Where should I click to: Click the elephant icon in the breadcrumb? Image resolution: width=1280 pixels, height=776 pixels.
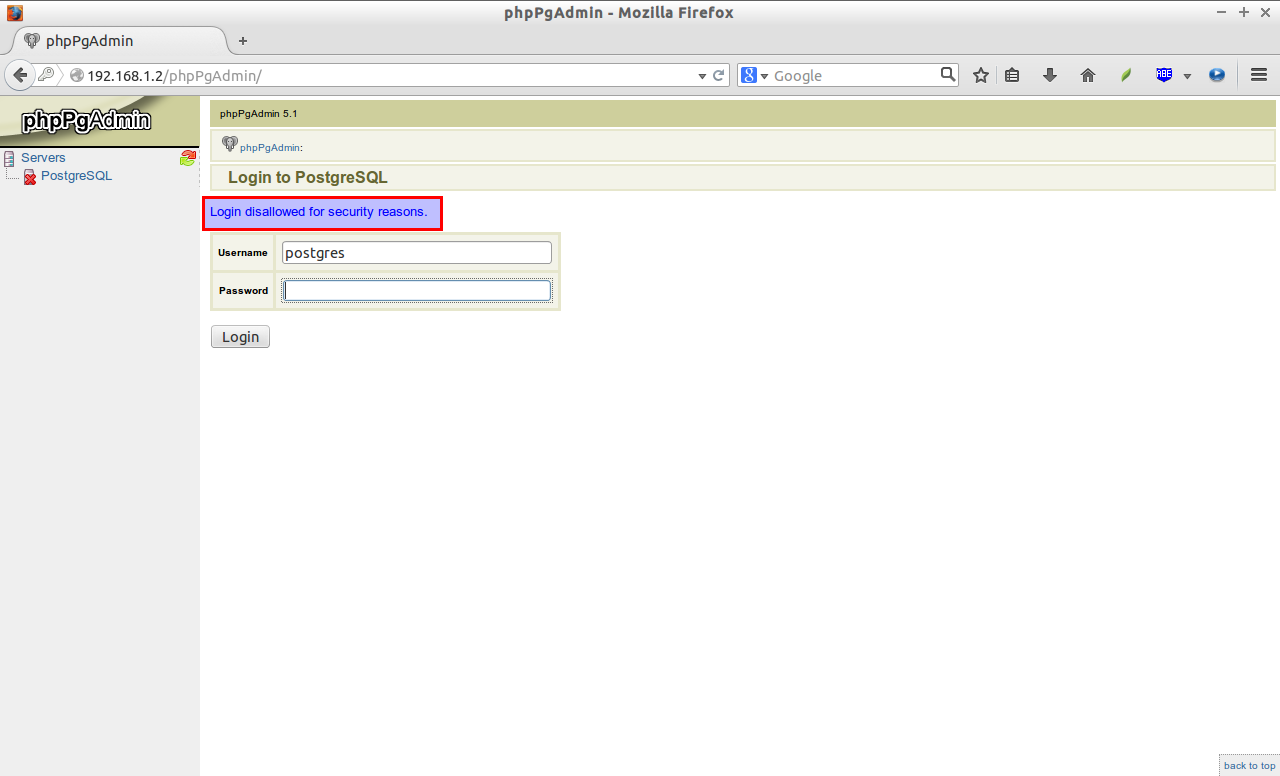230,144
